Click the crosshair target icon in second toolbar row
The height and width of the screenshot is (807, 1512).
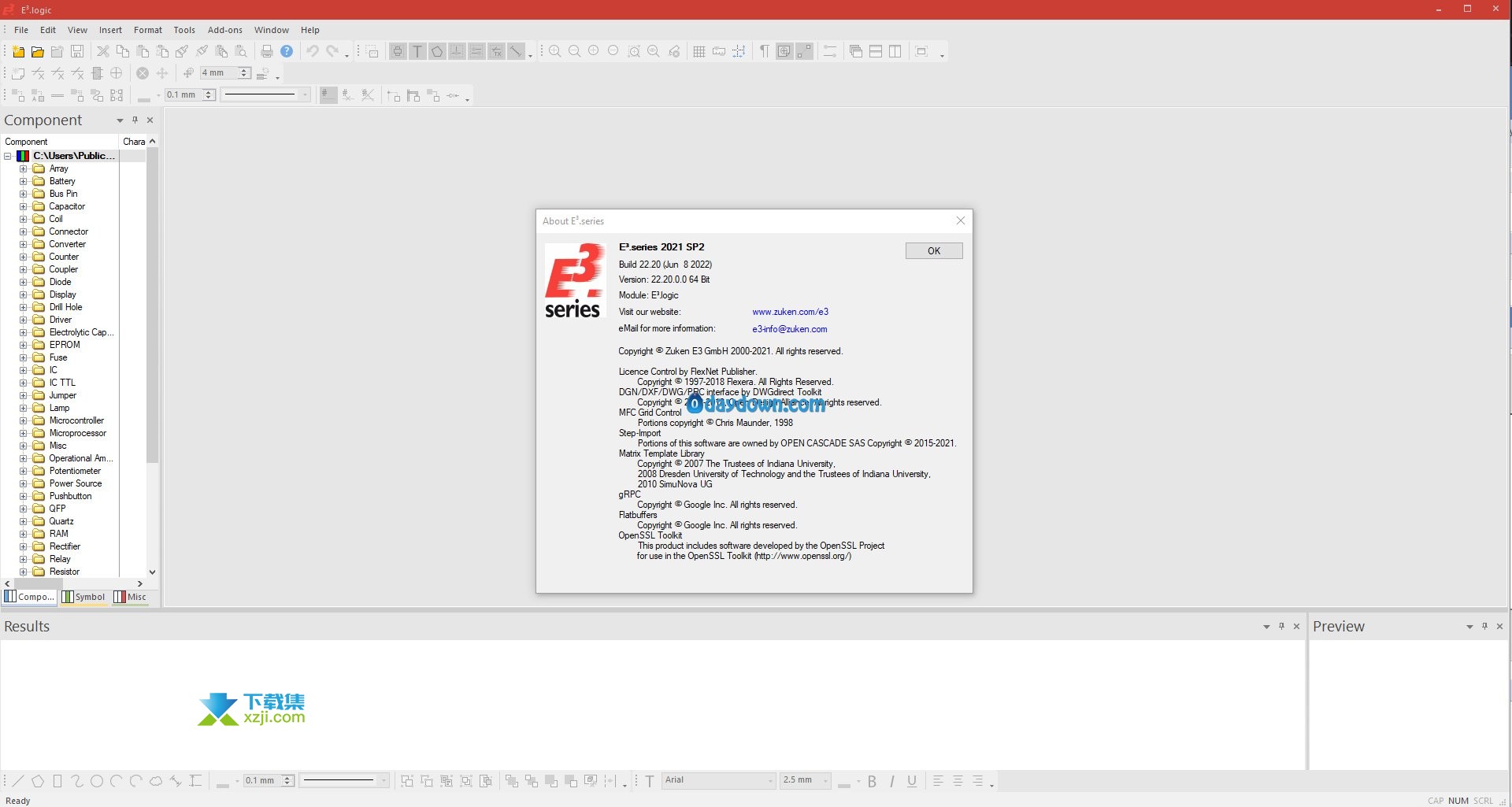(117, 73)
